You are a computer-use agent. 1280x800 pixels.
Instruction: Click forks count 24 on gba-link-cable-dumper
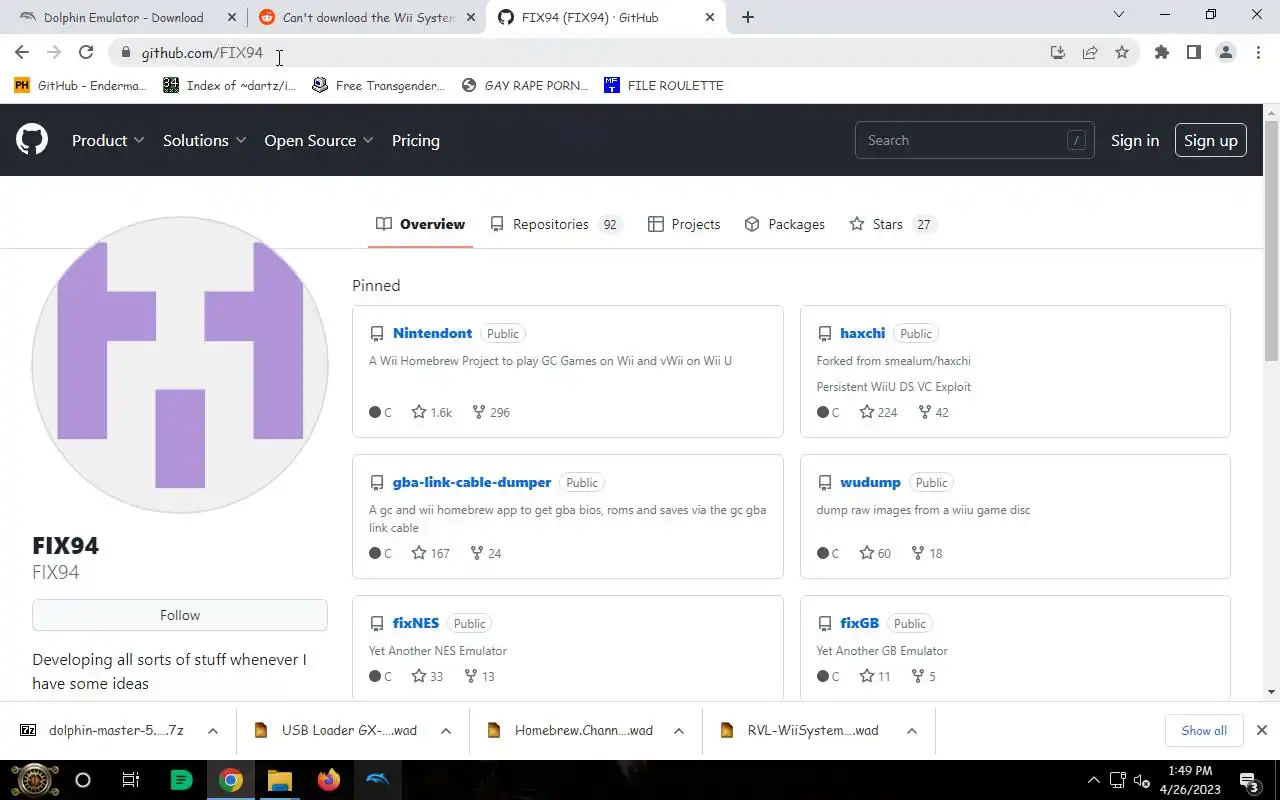pyautogui.click(x=486, y=553)
